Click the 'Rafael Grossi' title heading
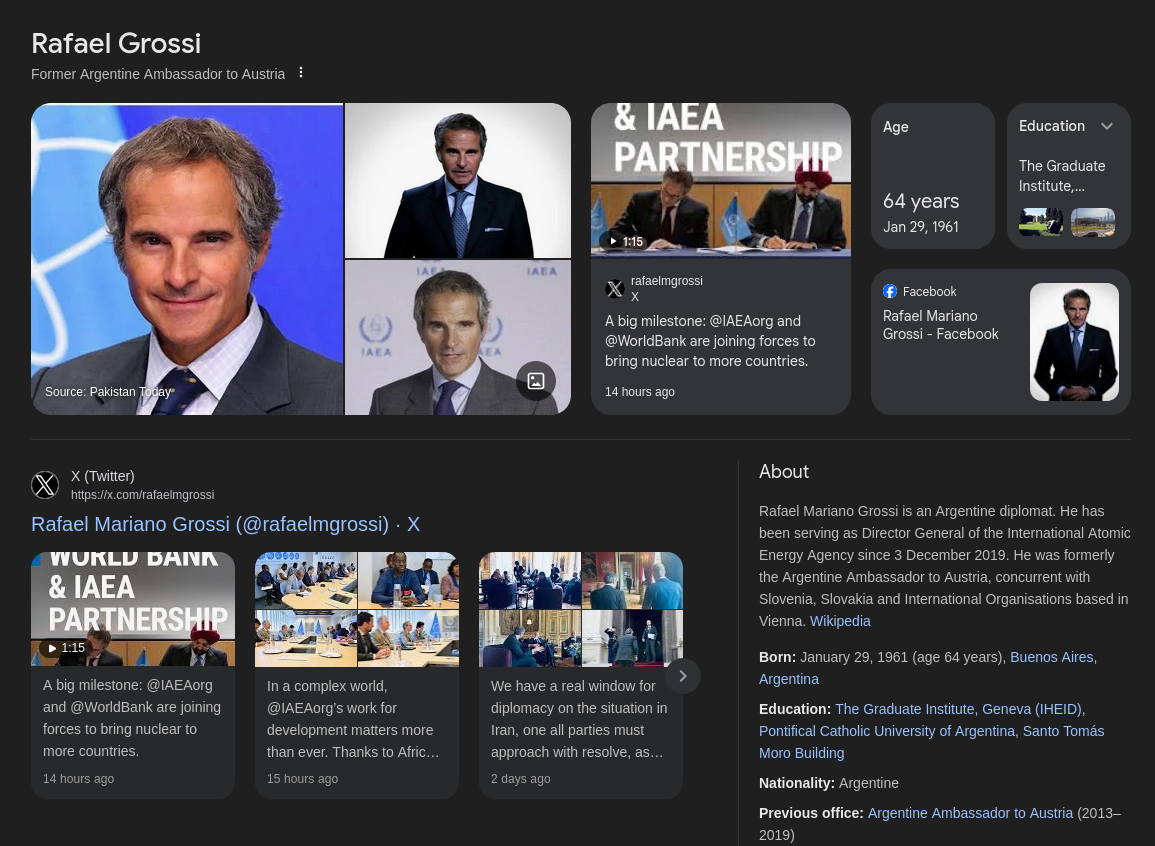Viewport: 1155px width, 846px height. point(116,43)
